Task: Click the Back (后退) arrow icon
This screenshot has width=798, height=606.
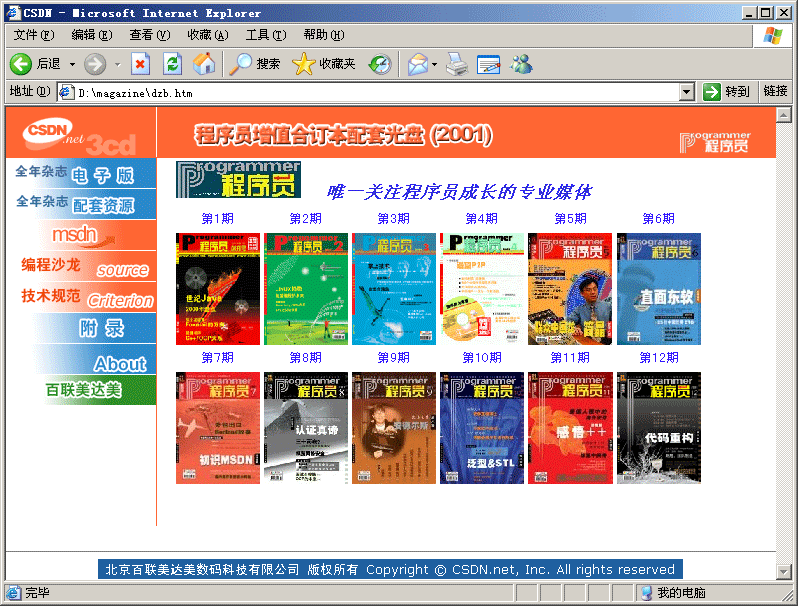Action: [x=21, y=64]
